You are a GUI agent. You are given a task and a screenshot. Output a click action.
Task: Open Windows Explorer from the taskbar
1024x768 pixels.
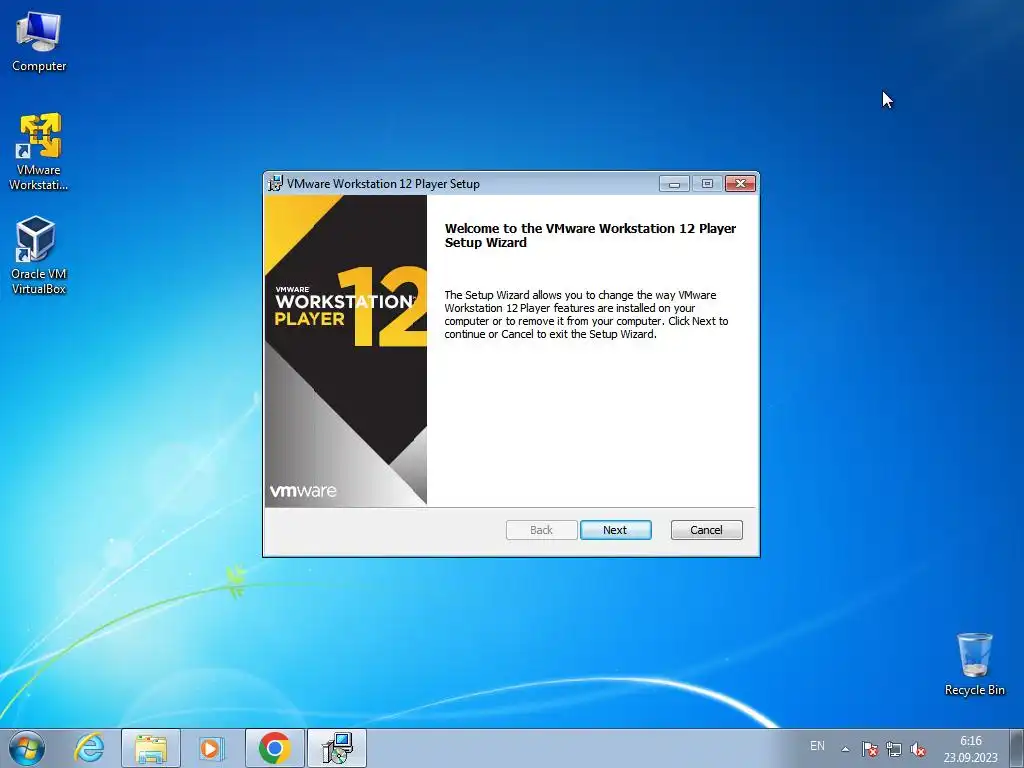151,748
